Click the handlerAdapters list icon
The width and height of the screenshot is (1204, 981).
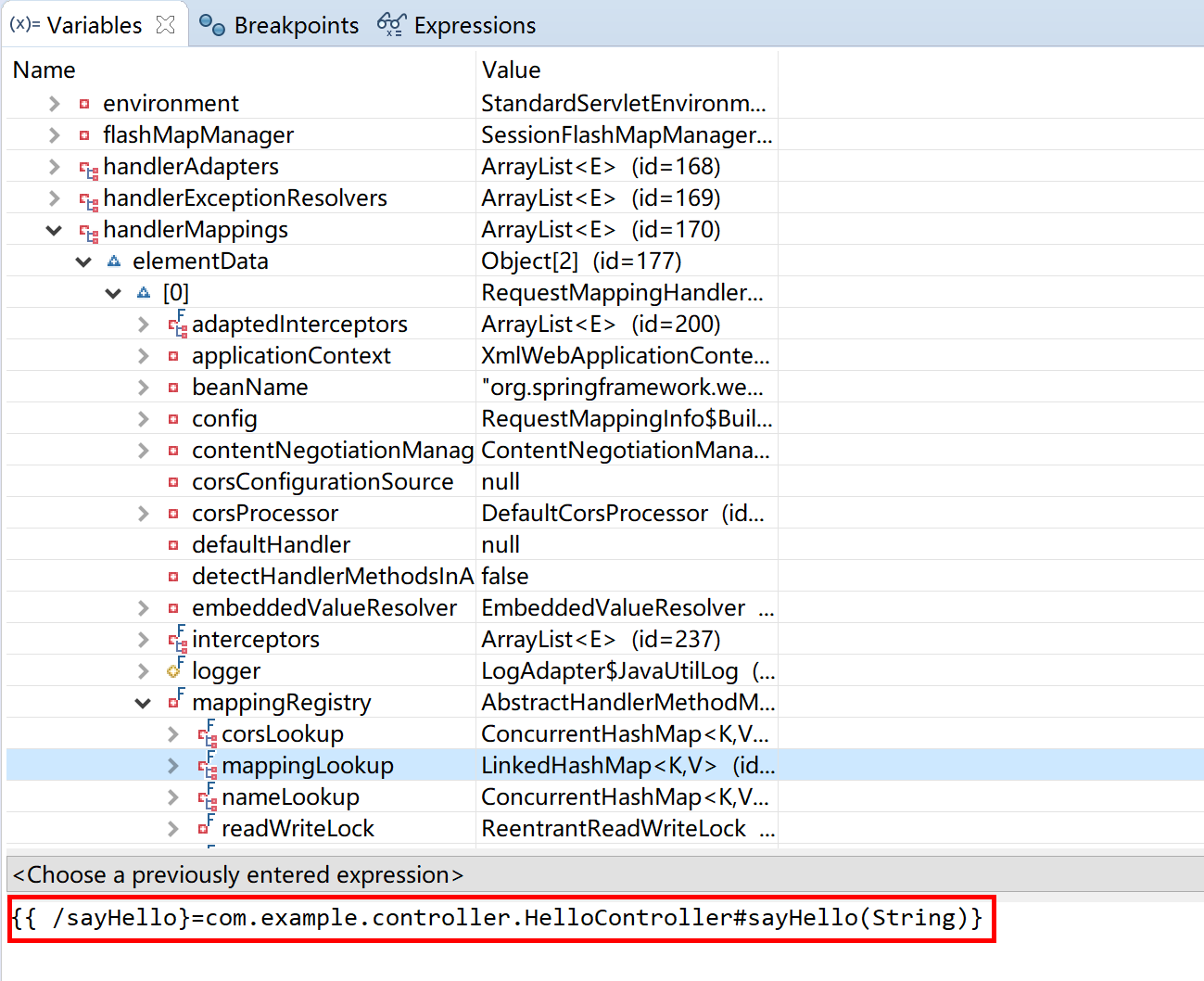[88, 169]
